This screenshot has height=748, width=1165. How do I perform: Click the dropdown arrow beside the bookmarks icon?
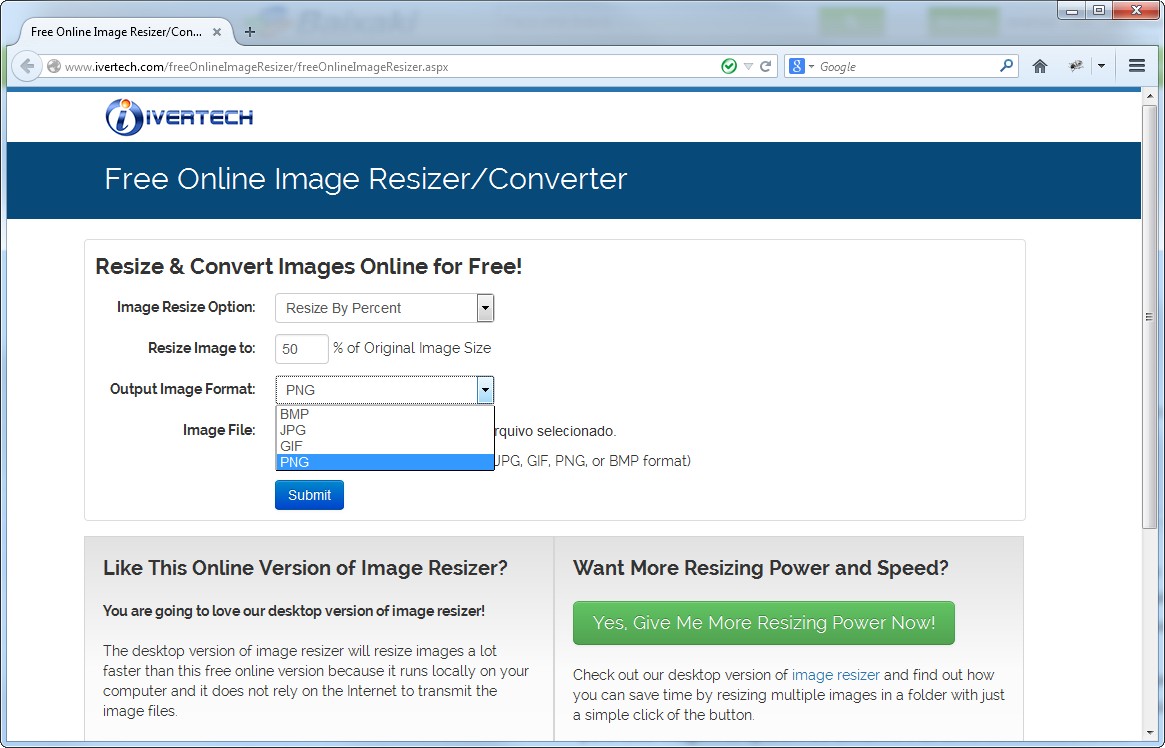1101,66
